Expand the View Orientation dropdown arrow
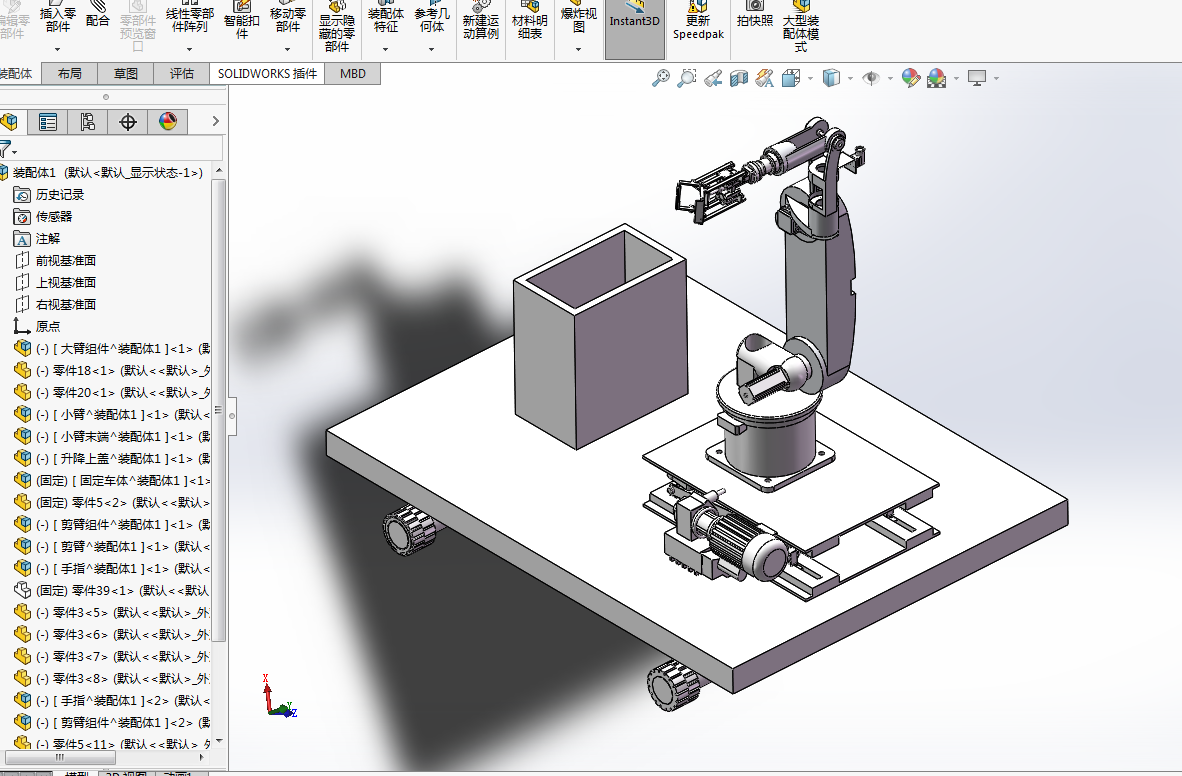The image size is (1182, 776). point(810,78)
